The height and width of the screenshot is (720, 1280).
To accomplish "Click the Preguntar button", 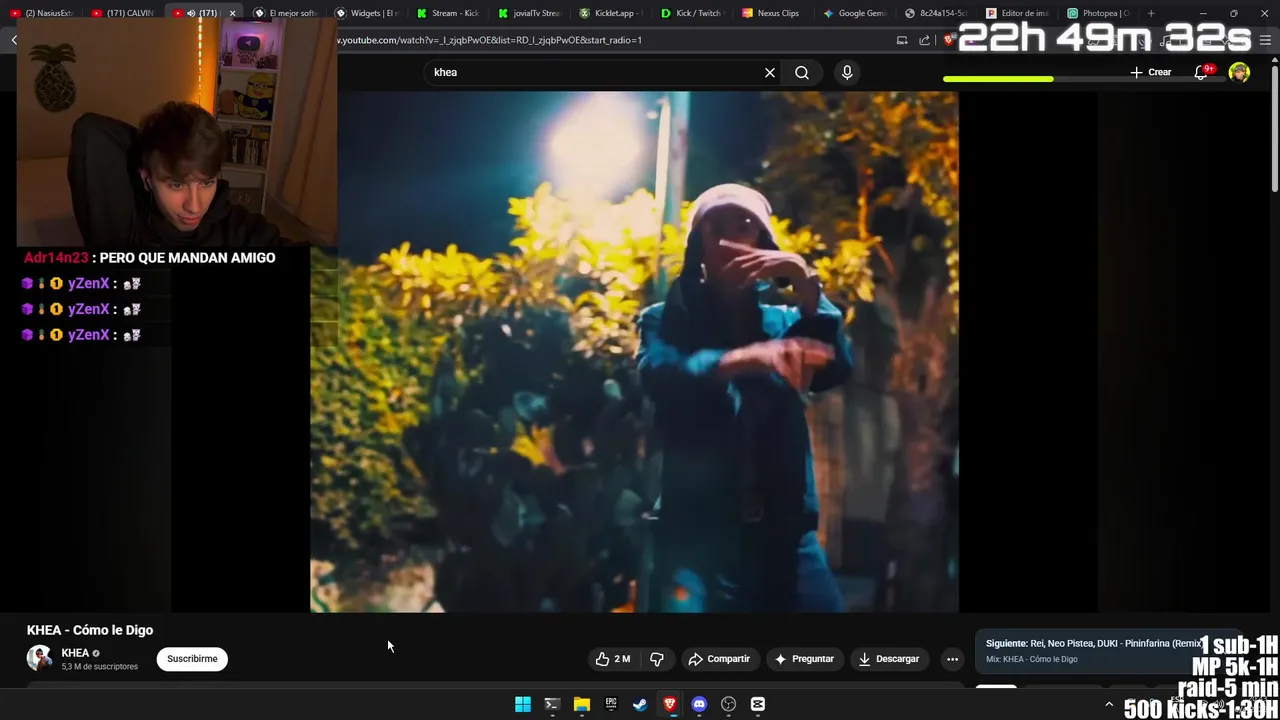I will (x=804, y=659).
